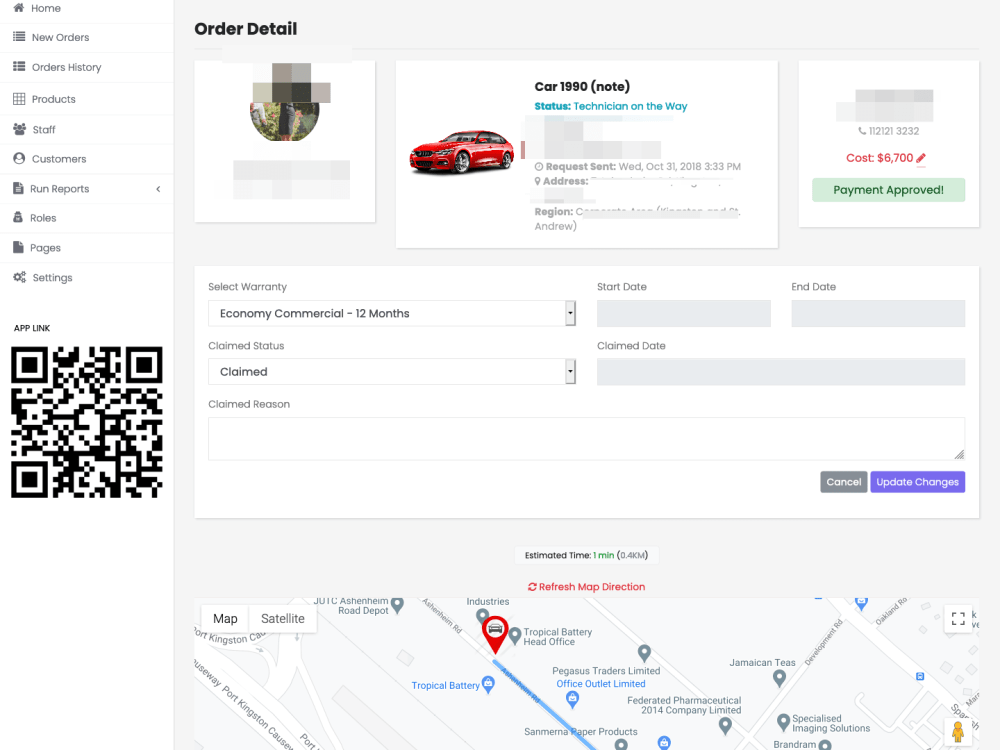This screenshot has height=750, width=1000.
Task: Click the Roles lock icon
Action: coord(21,218)
